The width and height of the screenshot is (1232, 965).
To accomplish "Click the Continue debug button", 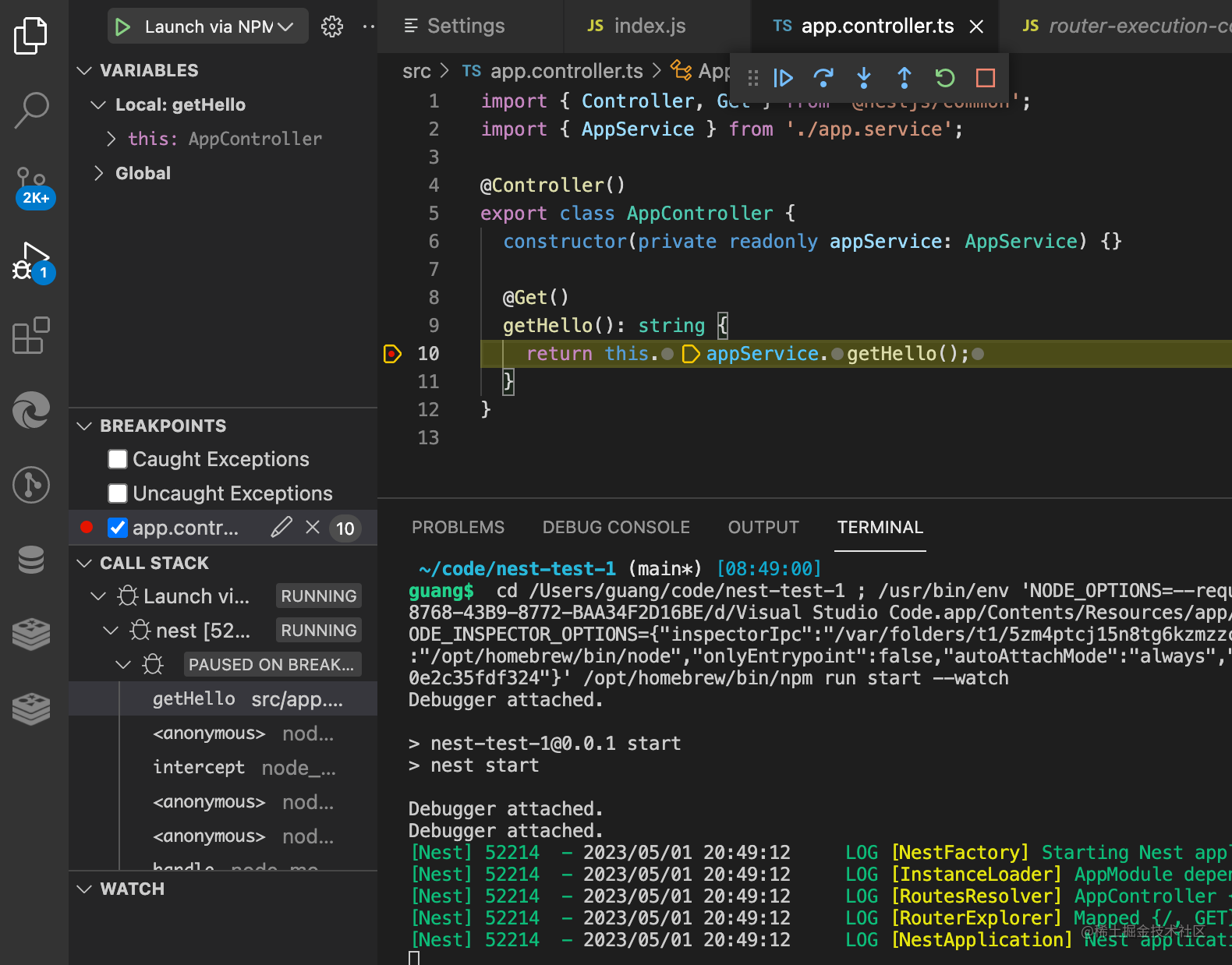I will tap(783, 78).
